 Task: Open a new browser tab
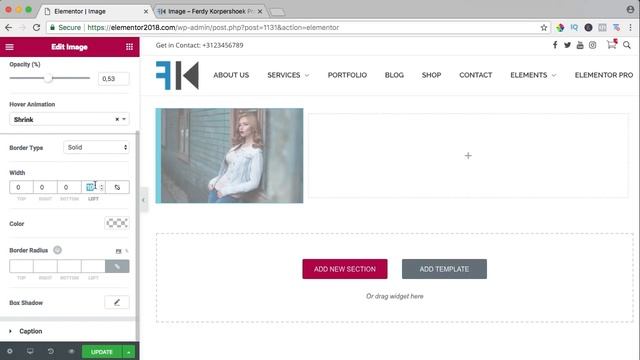277,12
